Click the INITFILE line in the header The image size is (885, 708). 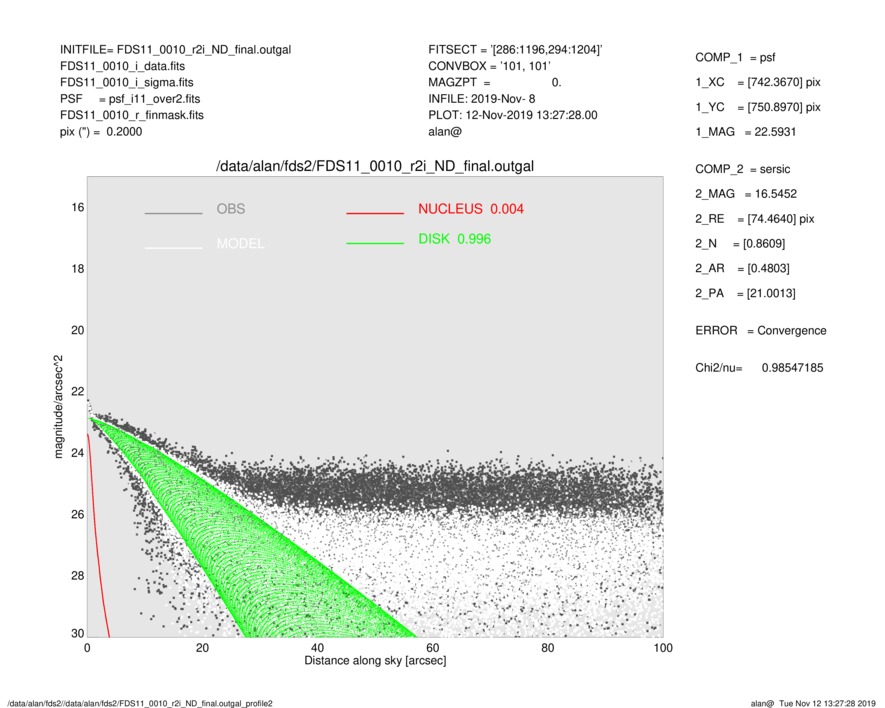pos(176,49)
